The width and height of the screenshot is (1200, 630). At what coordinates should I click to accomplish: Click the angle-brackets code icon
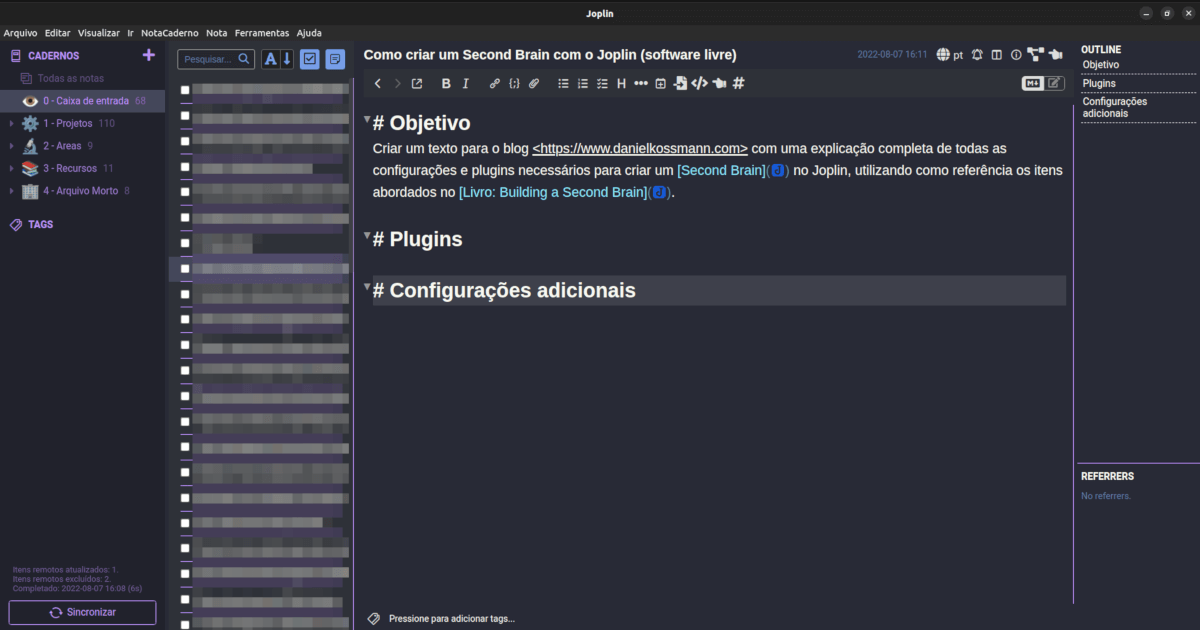coord(699,84)
